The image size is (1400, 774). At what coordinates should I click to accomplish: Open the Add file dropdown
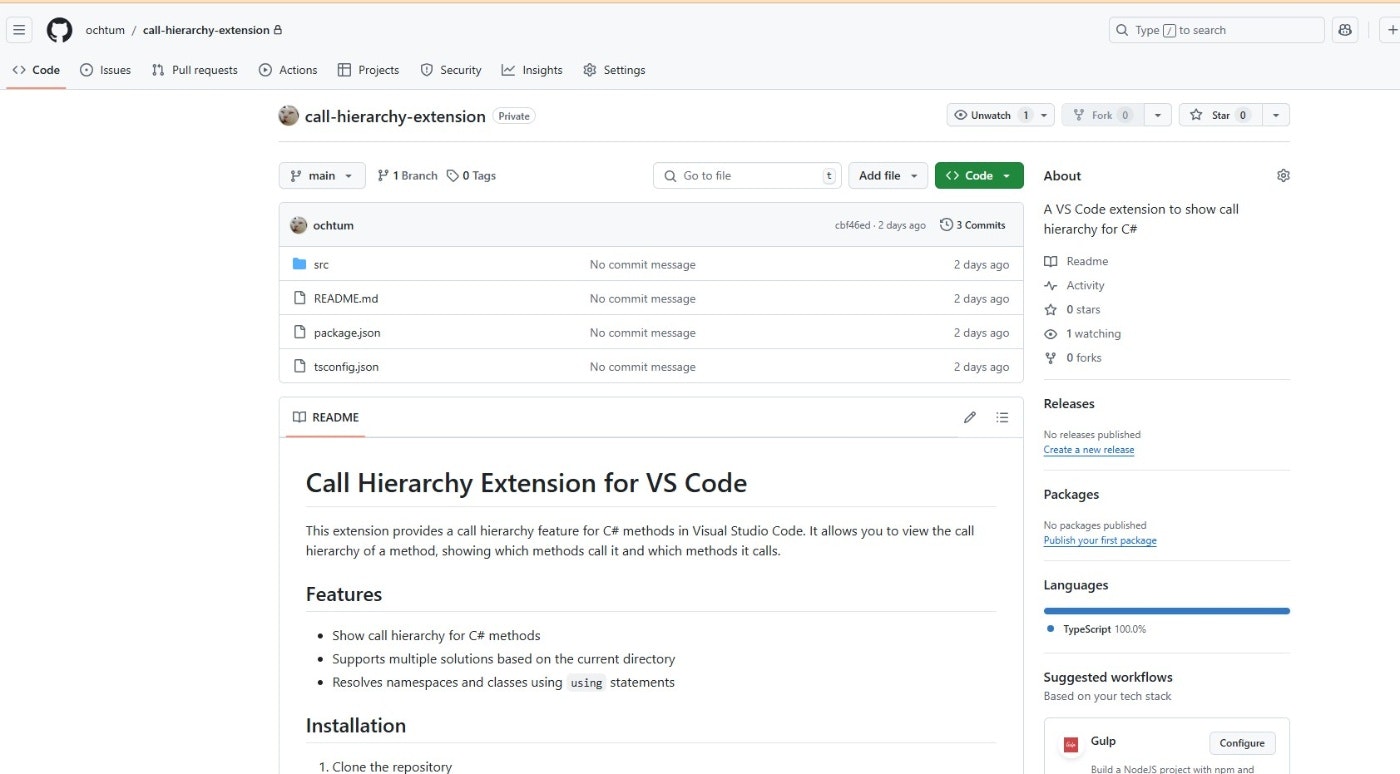[888, 175]
